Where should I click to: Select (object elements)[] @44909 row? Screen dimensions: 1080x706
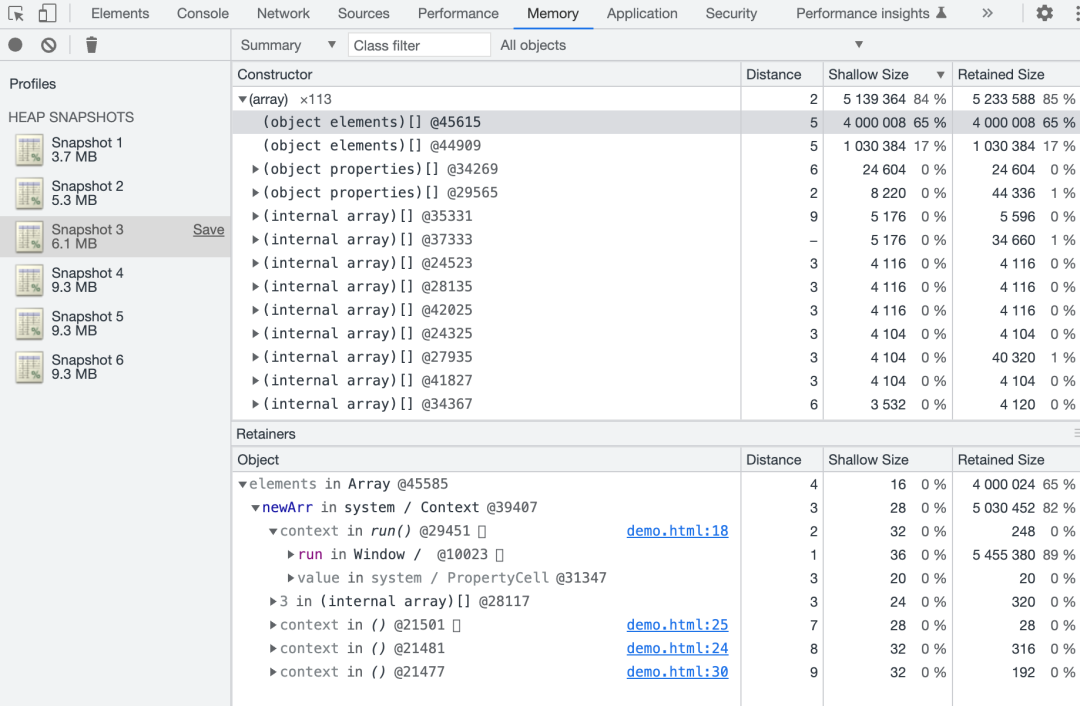click(x=372, y=146)
